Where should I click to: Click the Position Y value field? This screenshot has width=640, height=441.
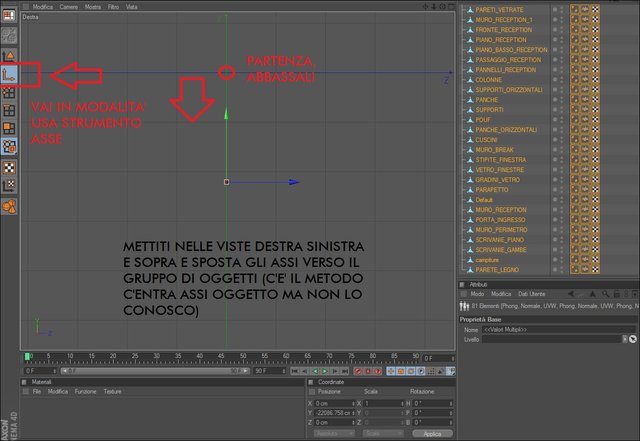click(334, 413)
